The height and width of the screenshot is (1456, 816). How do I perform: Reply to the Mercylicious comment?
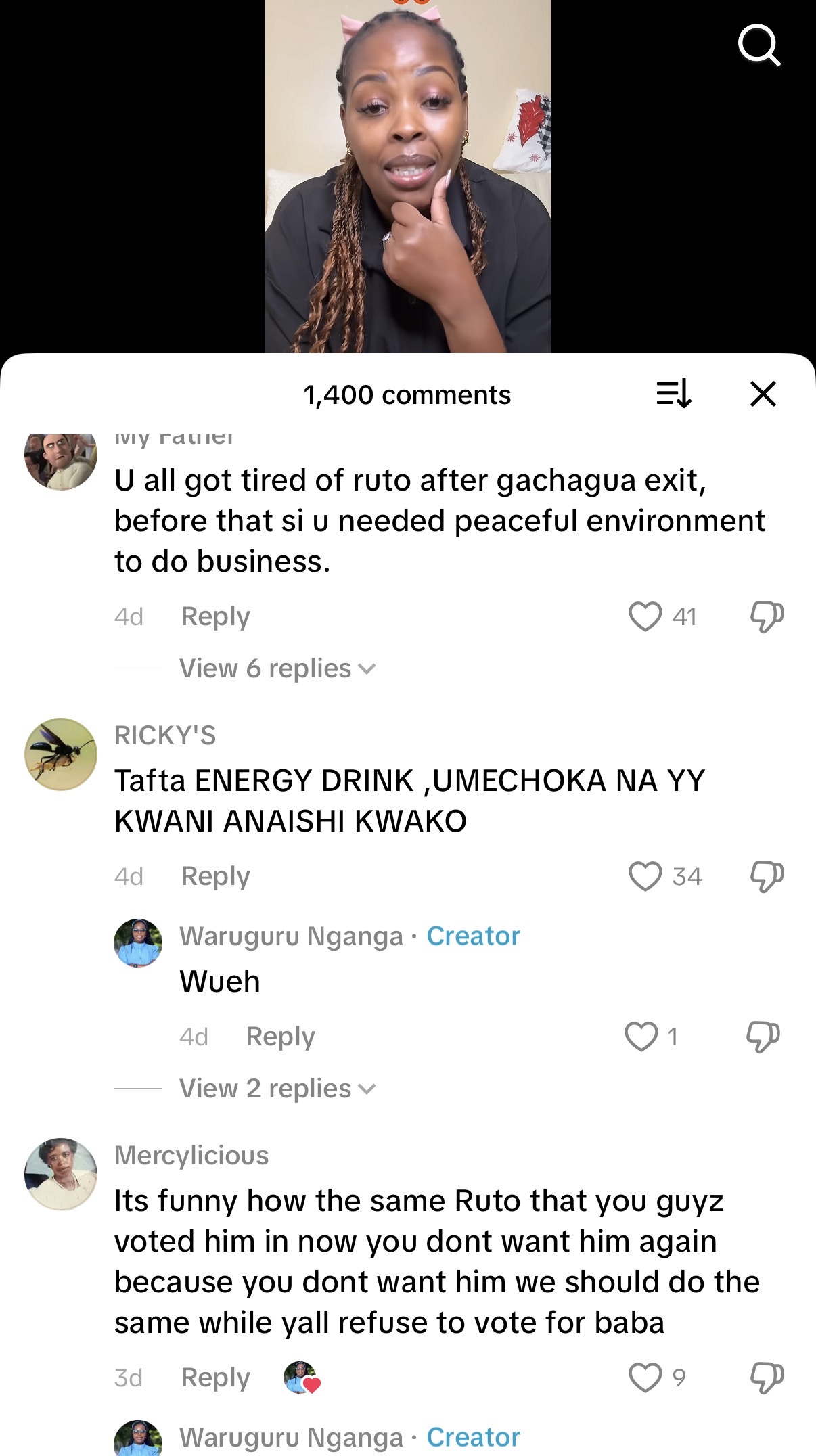pos(215,1378)
